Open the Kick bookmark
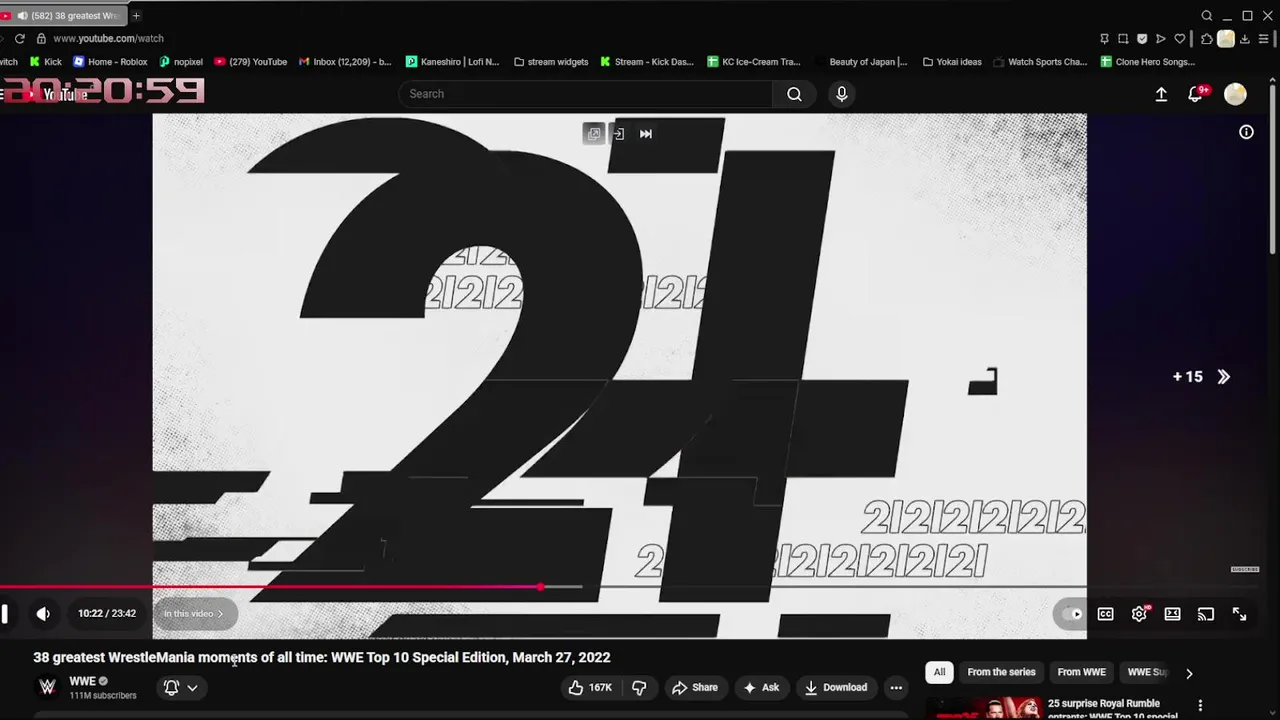This screenshot has width=1280, height=720. (46, 62)
